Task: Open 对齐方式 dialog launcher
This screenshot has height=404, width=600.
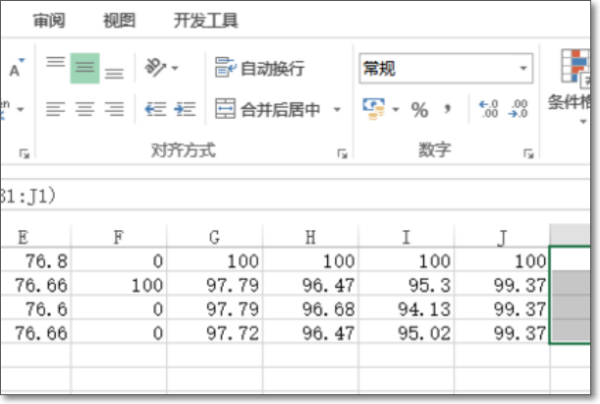Action: [x=342, y=154]
